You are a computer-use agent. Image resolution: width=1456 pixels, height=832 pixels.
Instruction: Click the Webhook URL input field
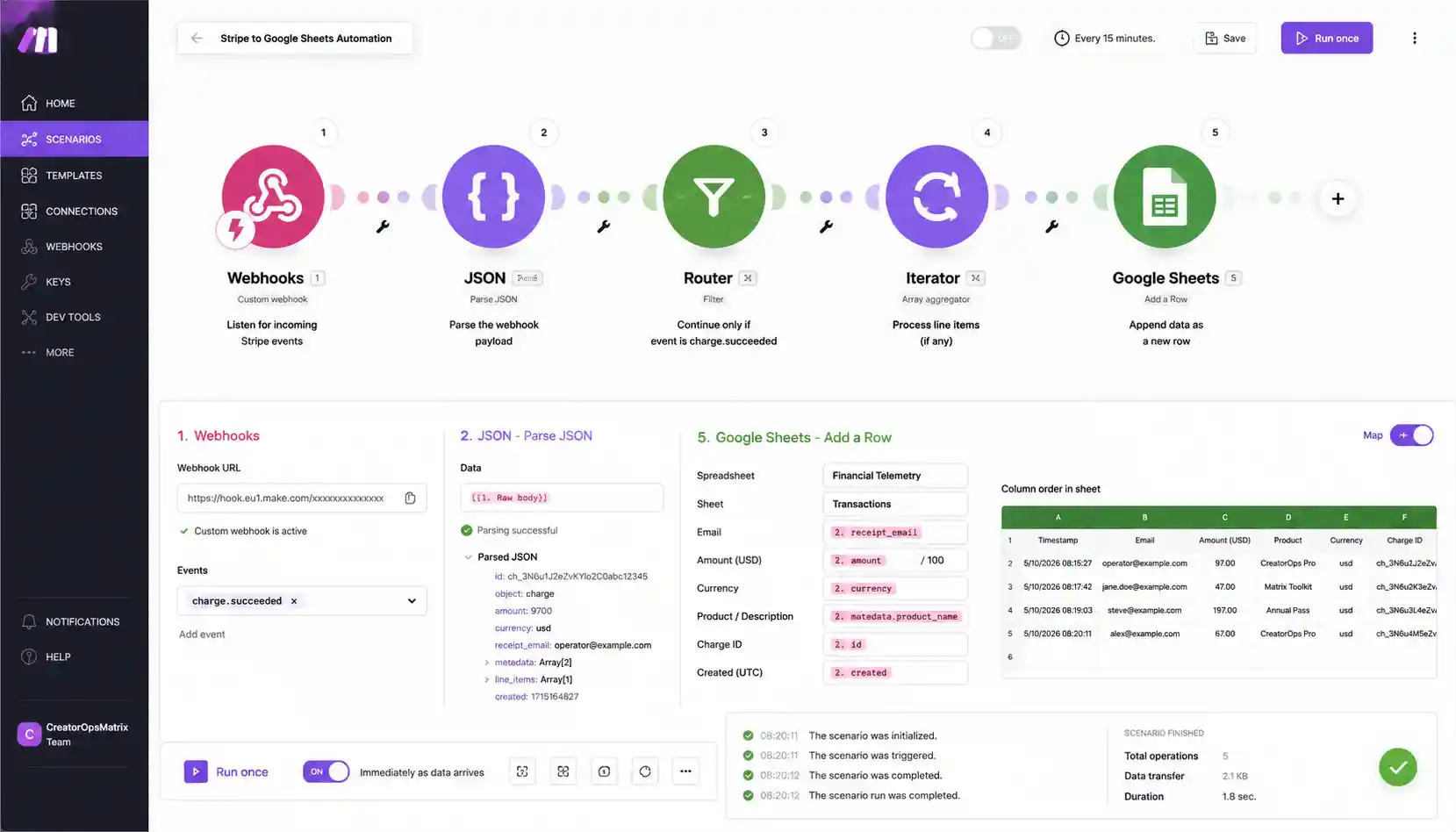point(302,498)
